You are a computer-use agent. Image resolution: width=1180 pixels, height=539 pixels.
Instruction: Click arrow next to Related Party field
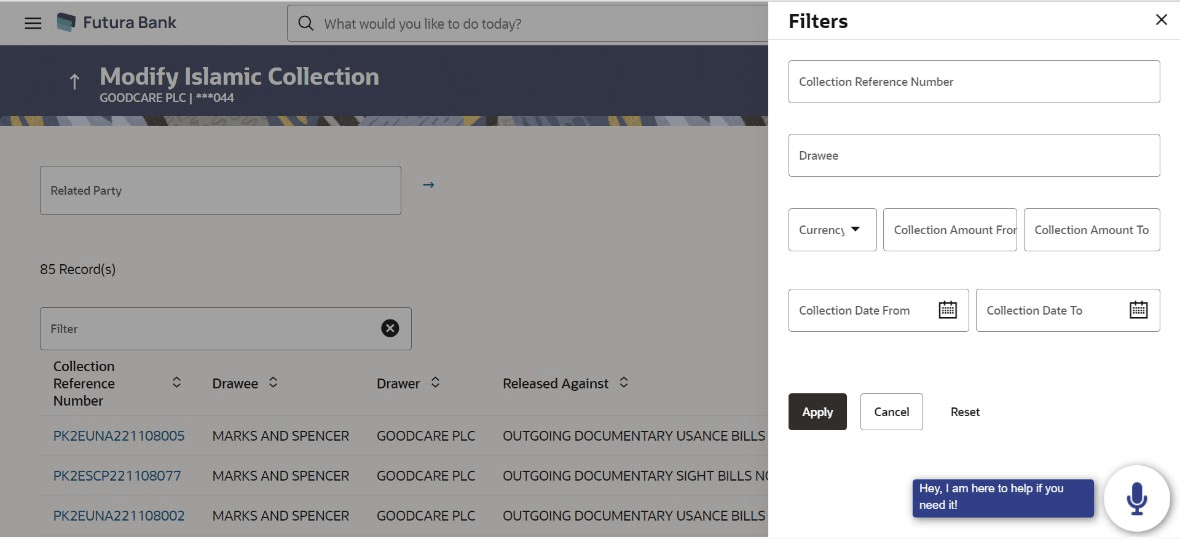[428, 184]
